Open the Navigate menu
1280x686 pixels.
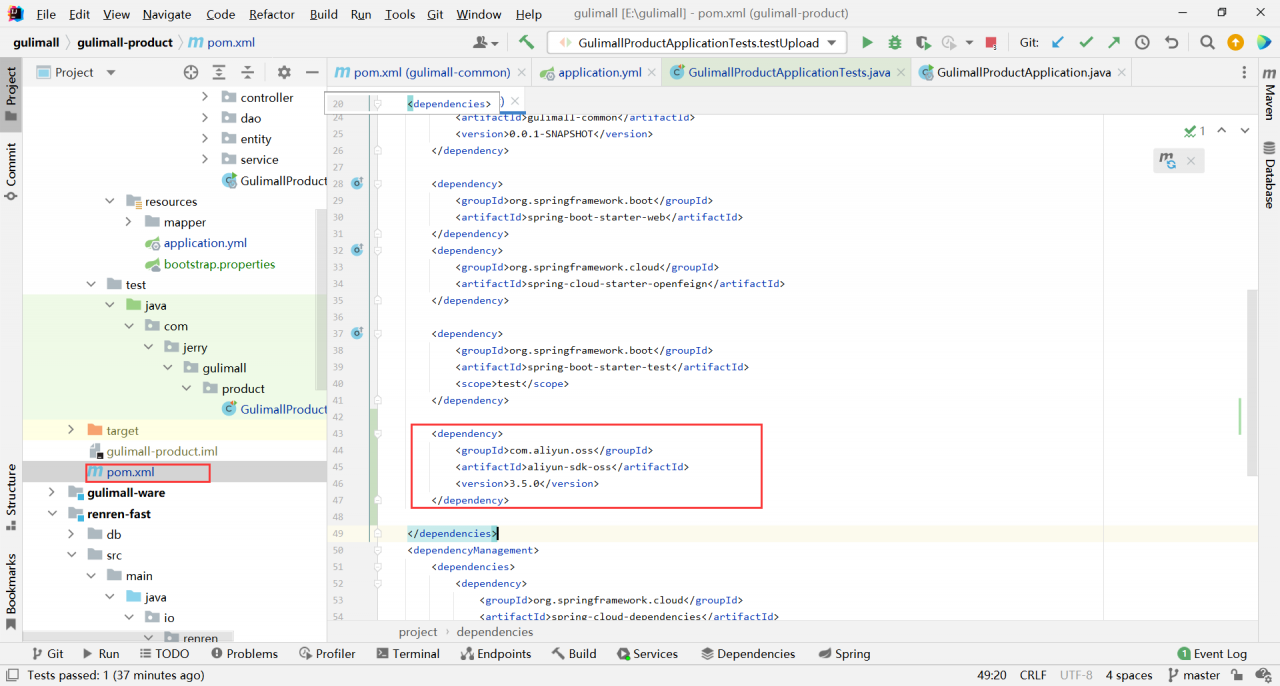click(x=167, y=14)
